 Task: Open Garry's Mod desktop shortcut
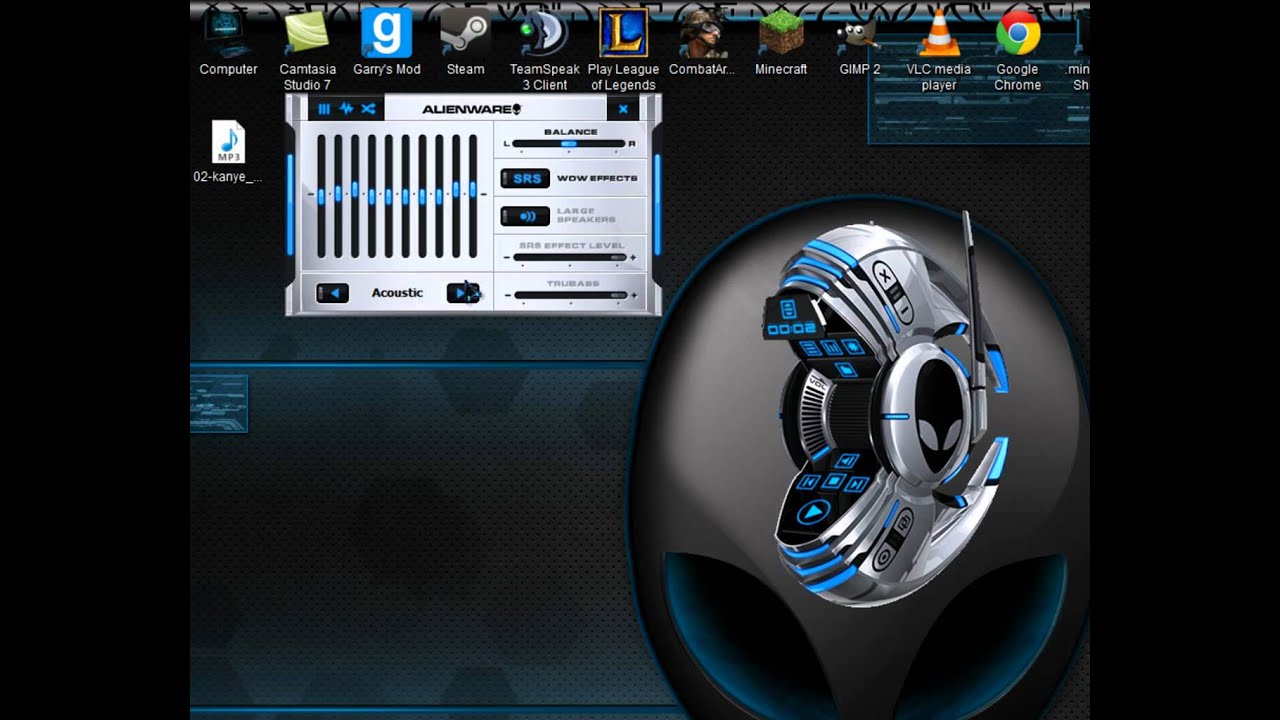[387, 42]
